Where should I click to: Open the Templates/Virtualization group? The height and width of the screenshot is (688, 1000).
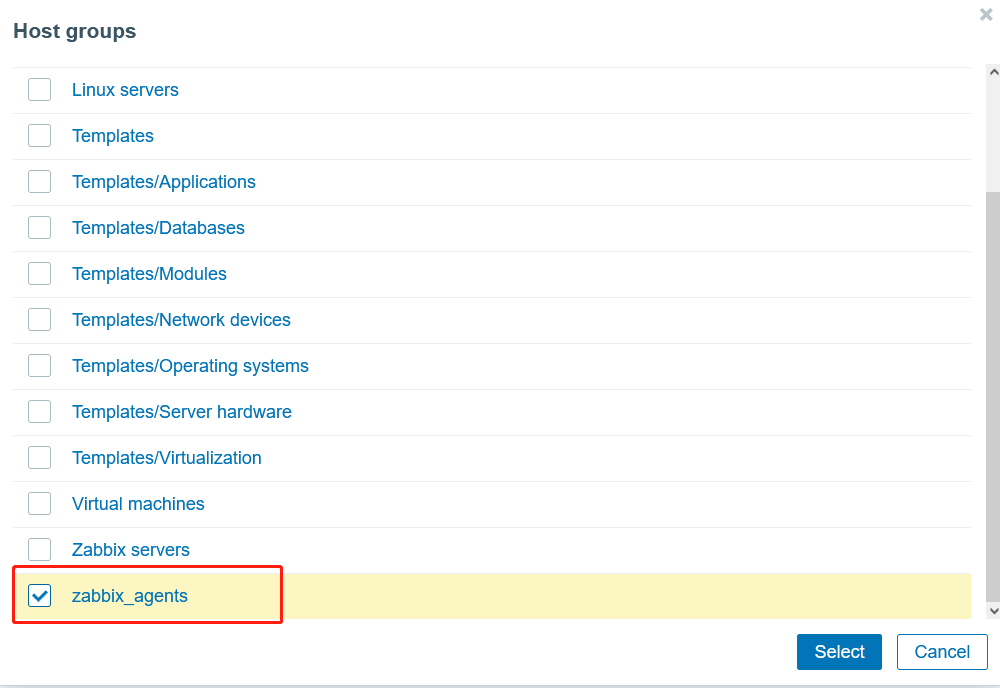[x=167, y=457]
